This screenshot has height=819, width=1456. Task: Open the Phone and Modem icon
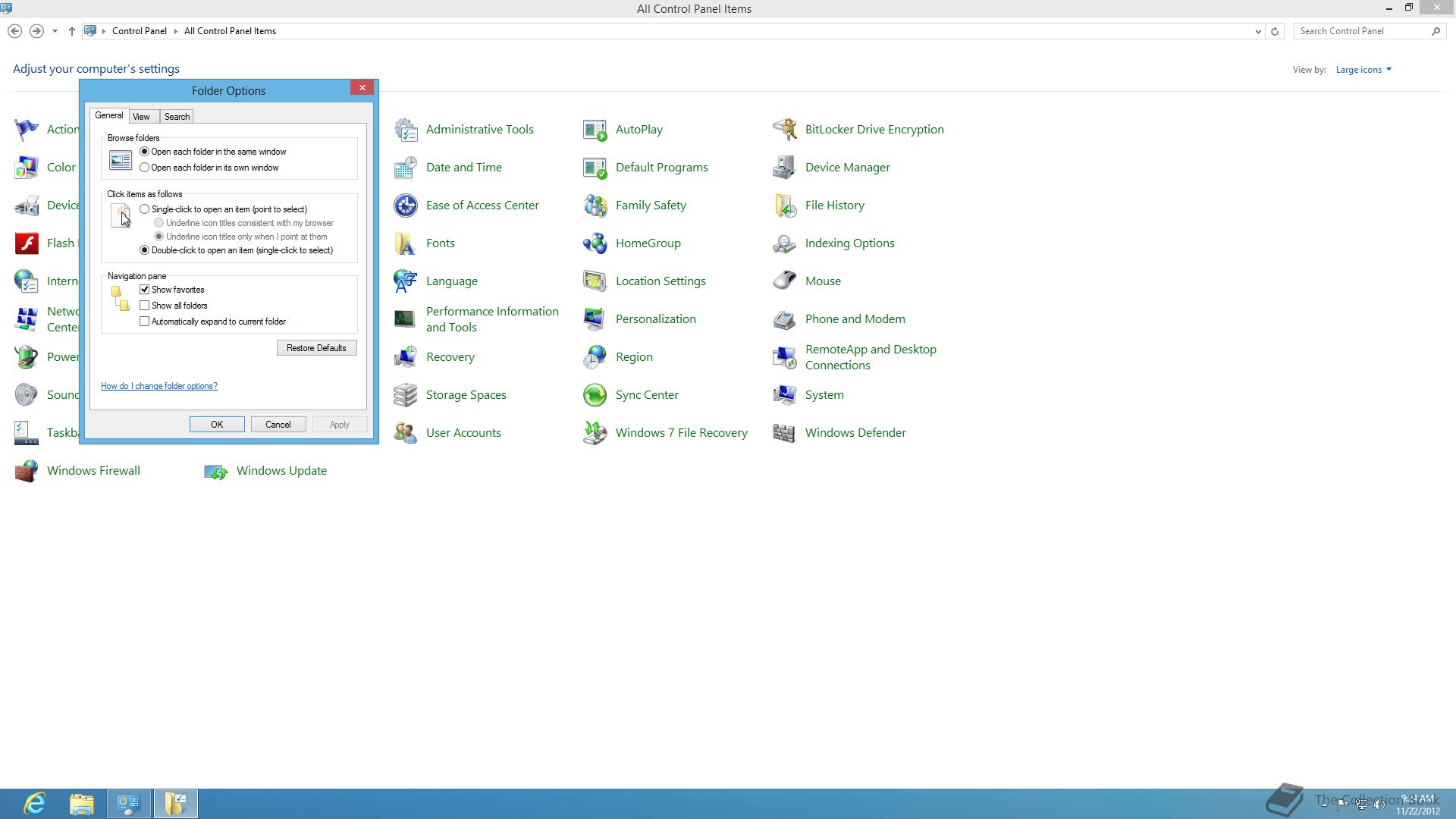pyautogui.click(x=785, y=319)
